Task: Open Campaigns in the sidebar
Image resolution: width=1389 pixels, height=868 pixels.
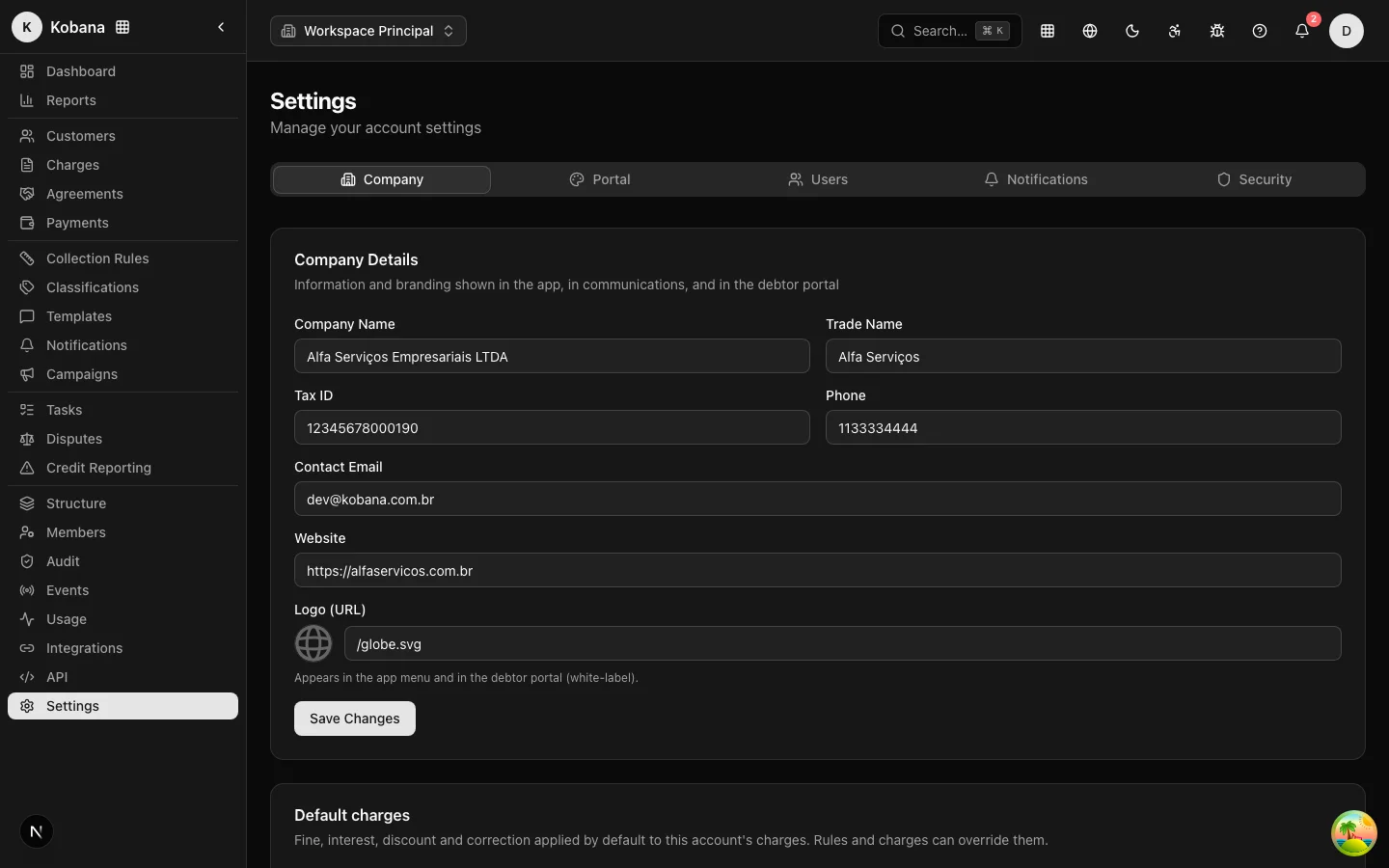Action: coord(123,374)
